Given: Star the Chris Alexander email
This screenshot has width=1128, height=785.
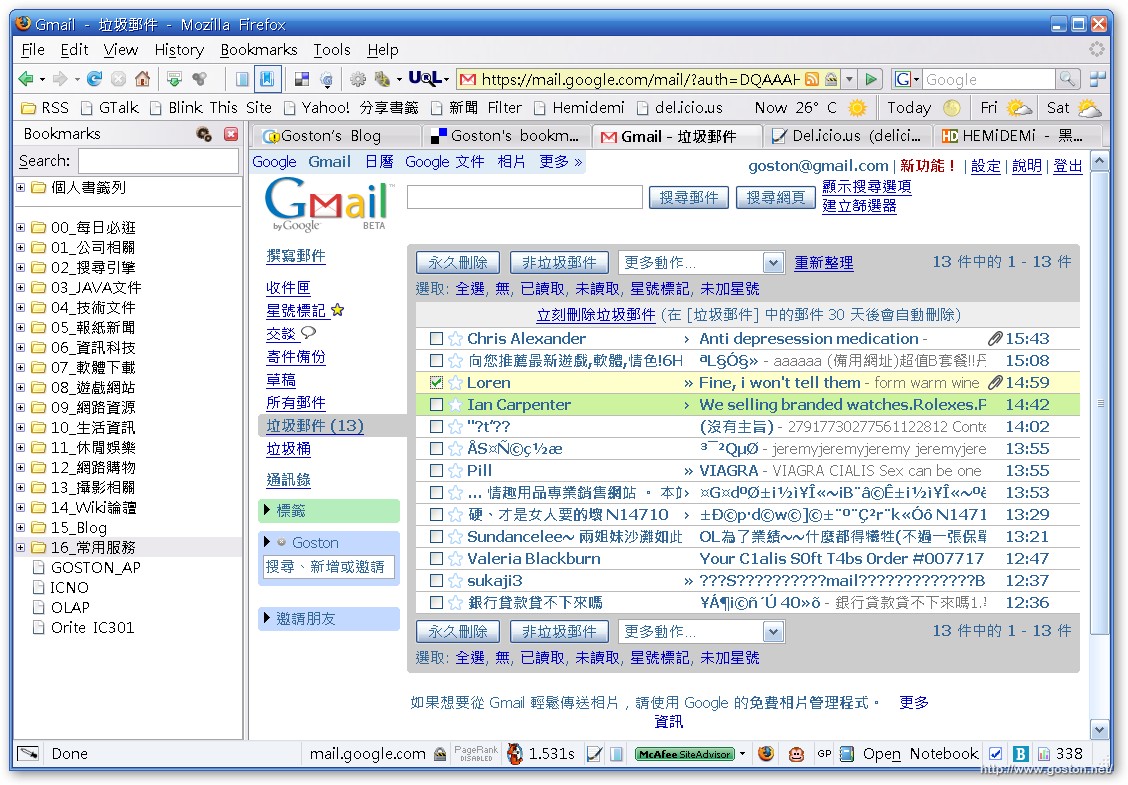Looking at the screenshot, I should click(455, 339).
